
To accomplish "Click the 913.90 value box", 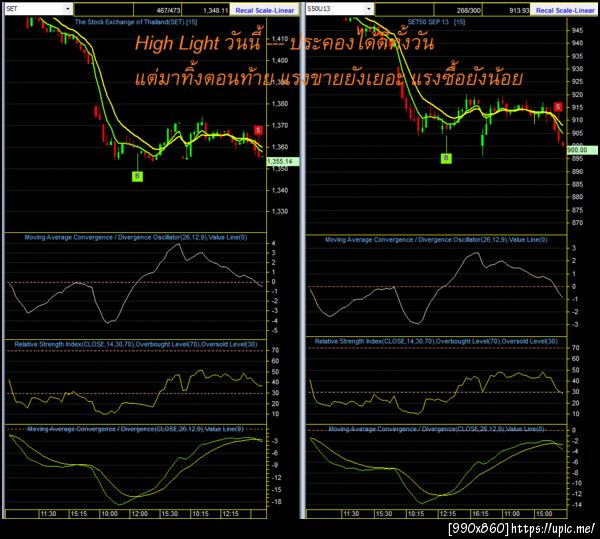I will (506, 10).
